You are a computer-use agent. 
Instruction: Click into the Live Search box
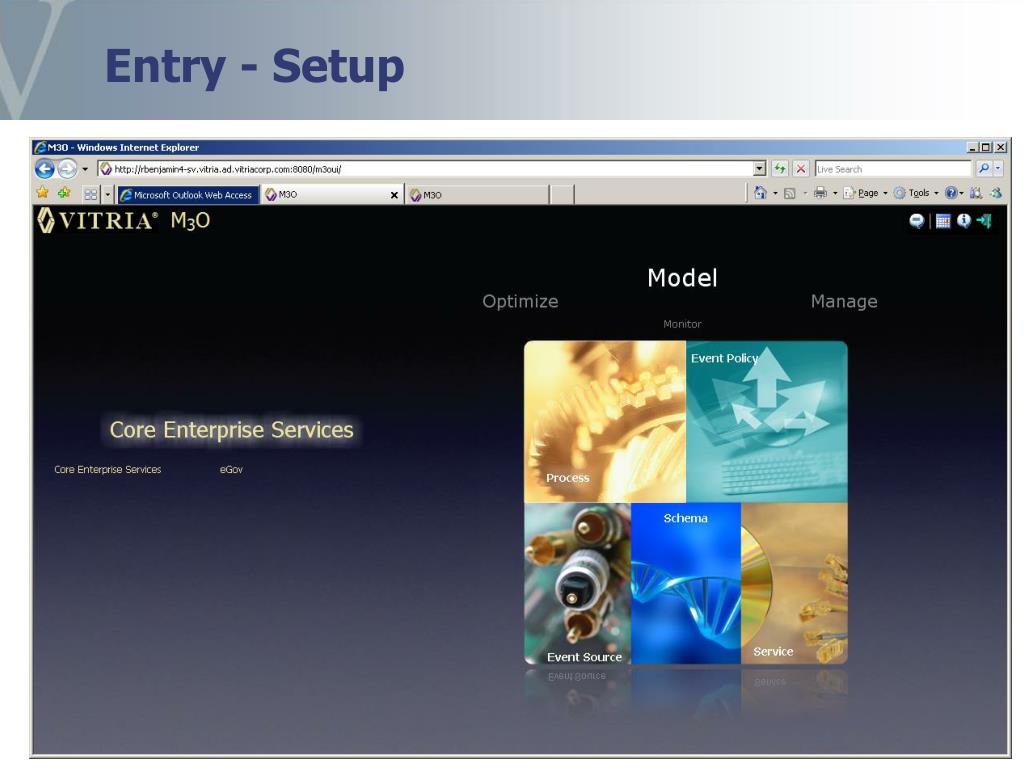[x=893, y=169]
